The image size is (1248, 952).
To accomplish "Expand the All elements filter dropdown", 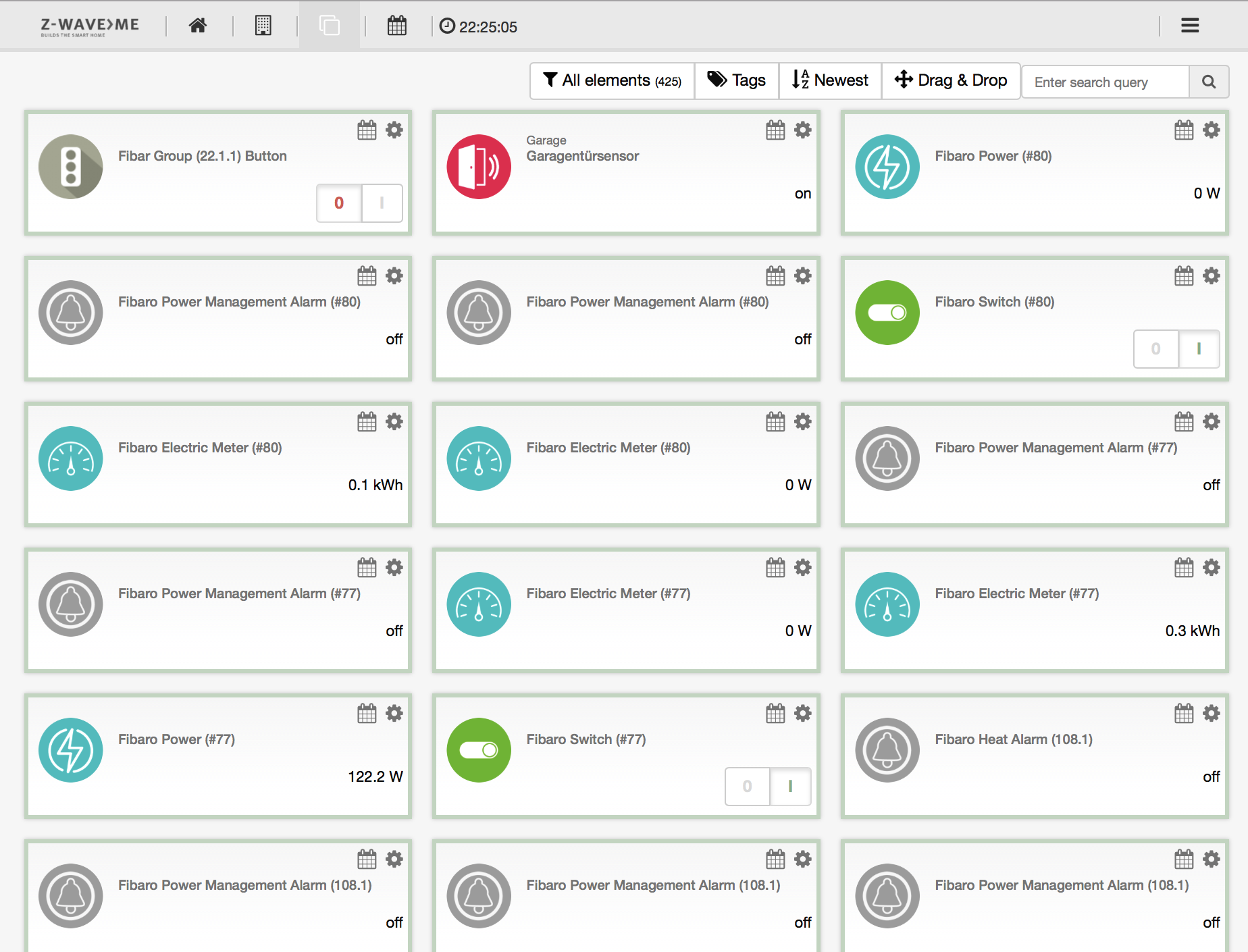I will click(612, 81).
